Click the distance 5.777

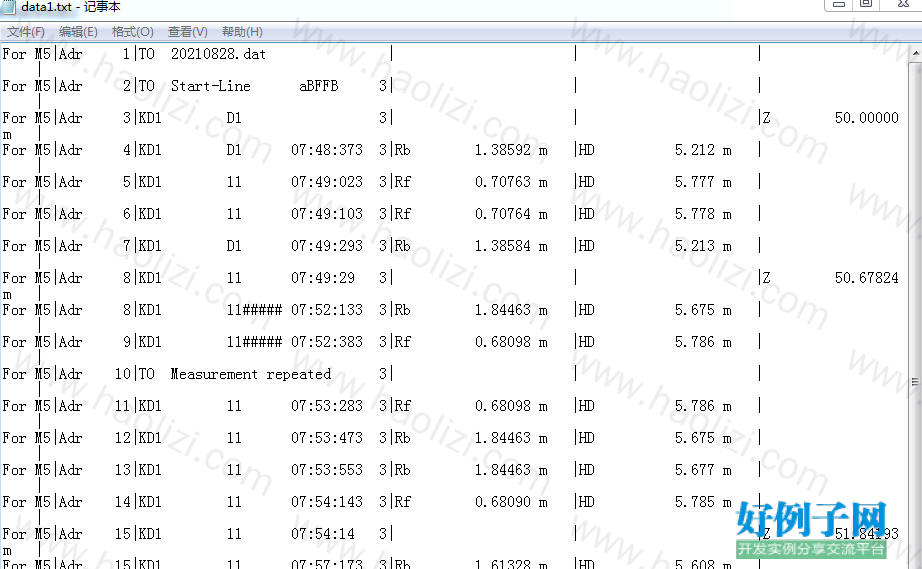695,182
